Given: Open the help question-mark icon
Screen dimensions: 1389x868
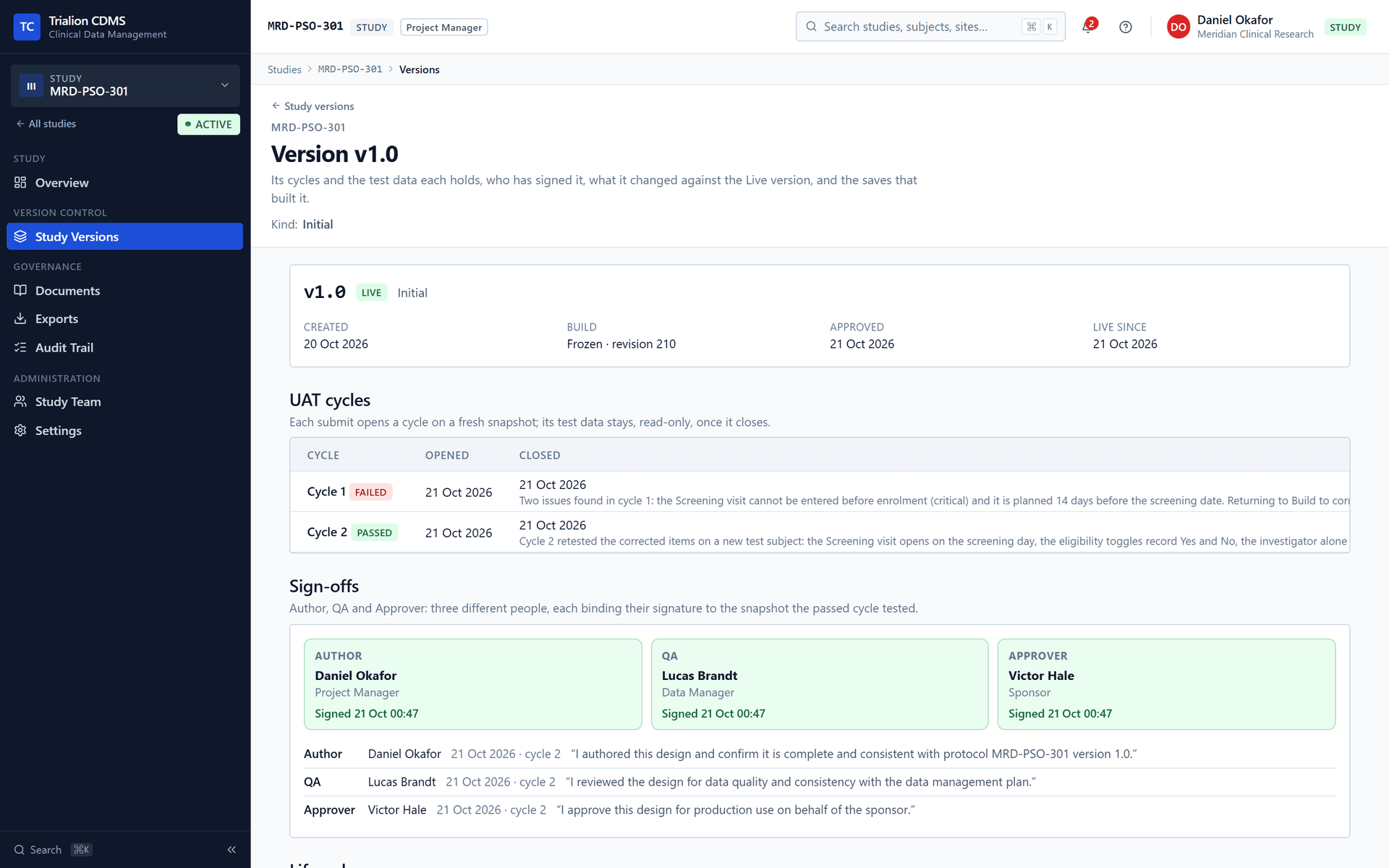Looking at the screenshot, I should (x=1126, y=27).
